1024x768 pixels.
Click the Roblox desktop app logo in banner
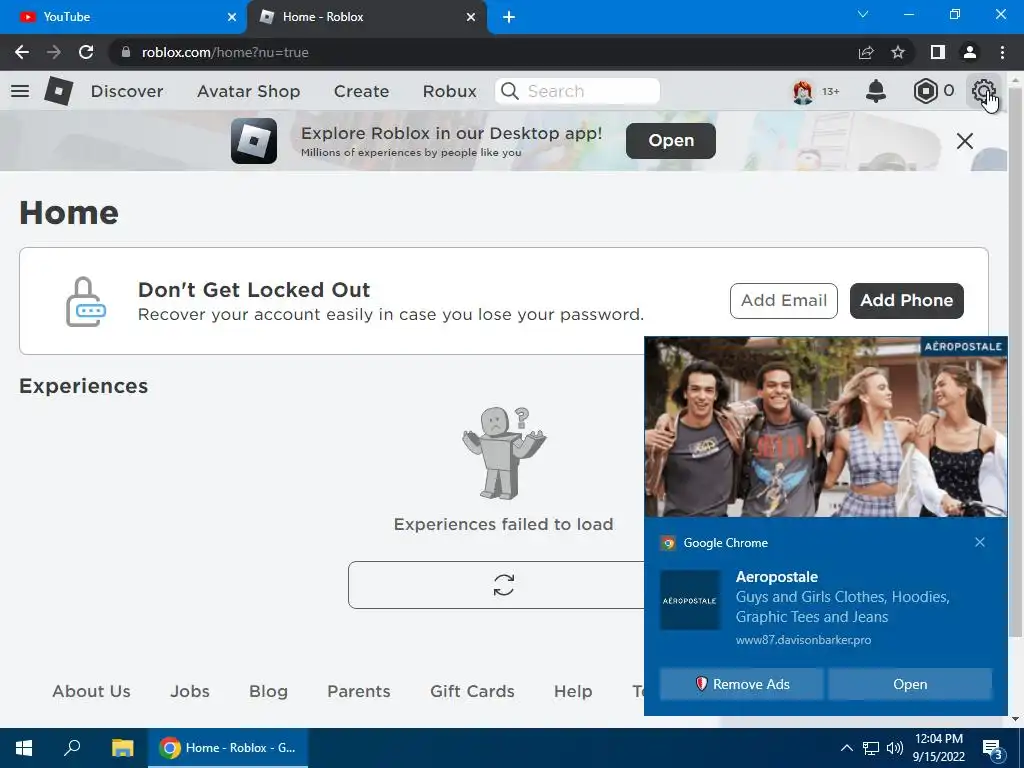[254, 140]
